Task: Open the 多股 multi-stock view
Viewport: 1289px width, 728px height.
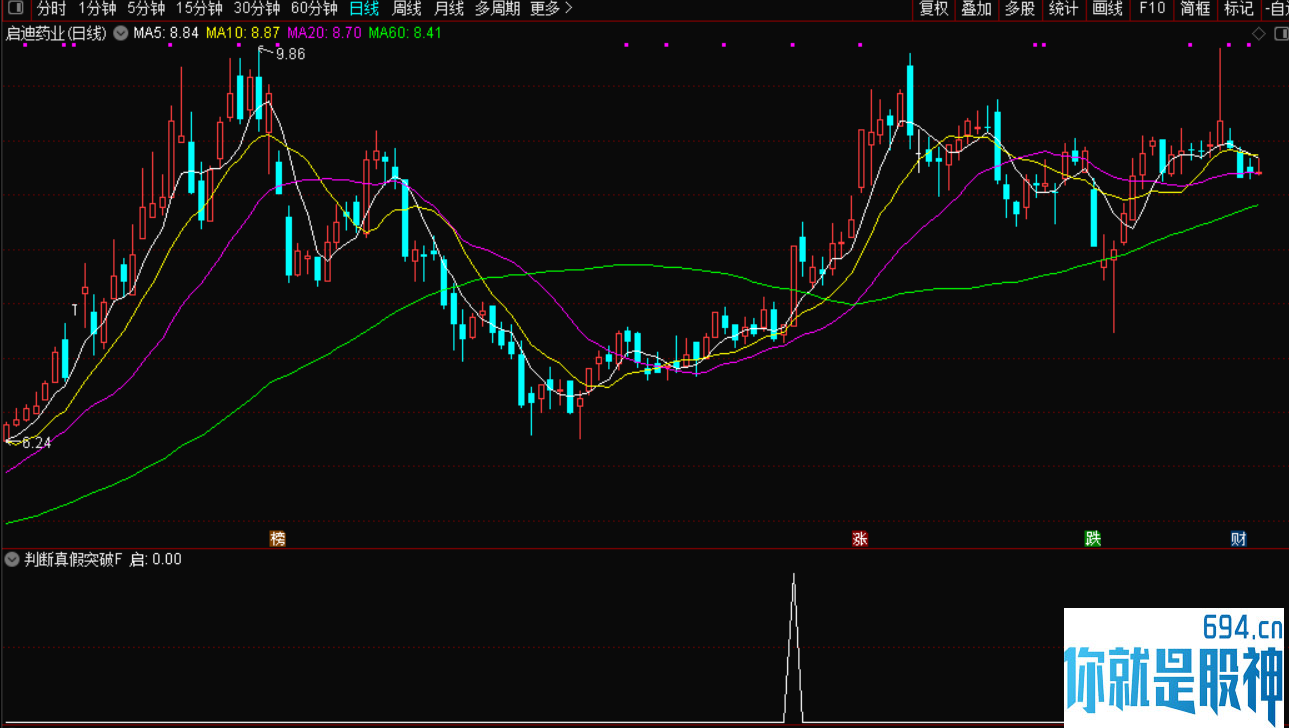Action: coord(1020,9)
